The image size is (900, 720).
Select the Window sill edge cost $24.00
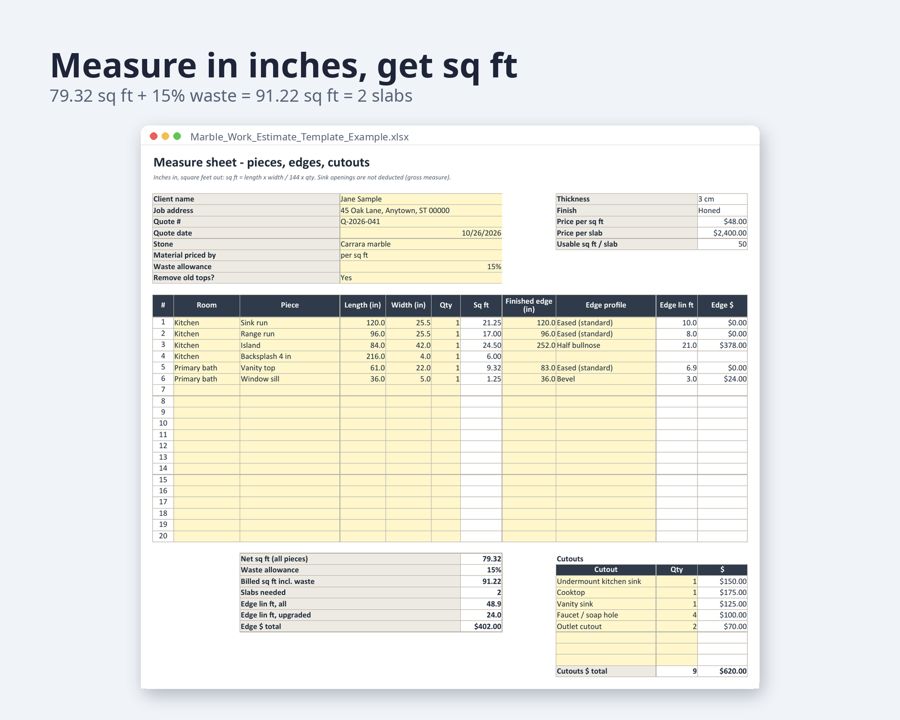point(722,379)
